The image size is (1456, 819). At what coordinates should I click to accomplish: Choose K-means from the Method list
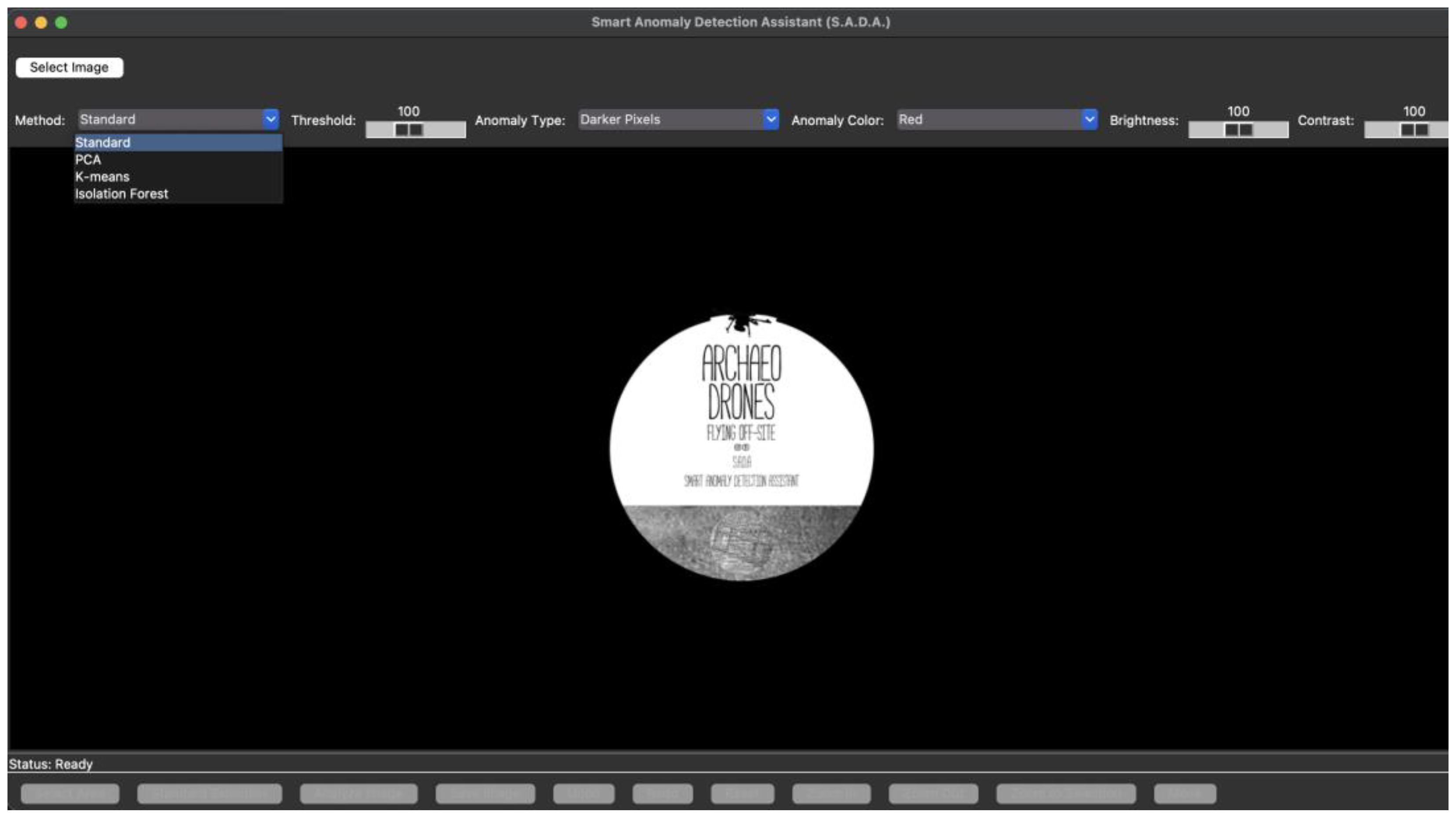pos(102,177)
